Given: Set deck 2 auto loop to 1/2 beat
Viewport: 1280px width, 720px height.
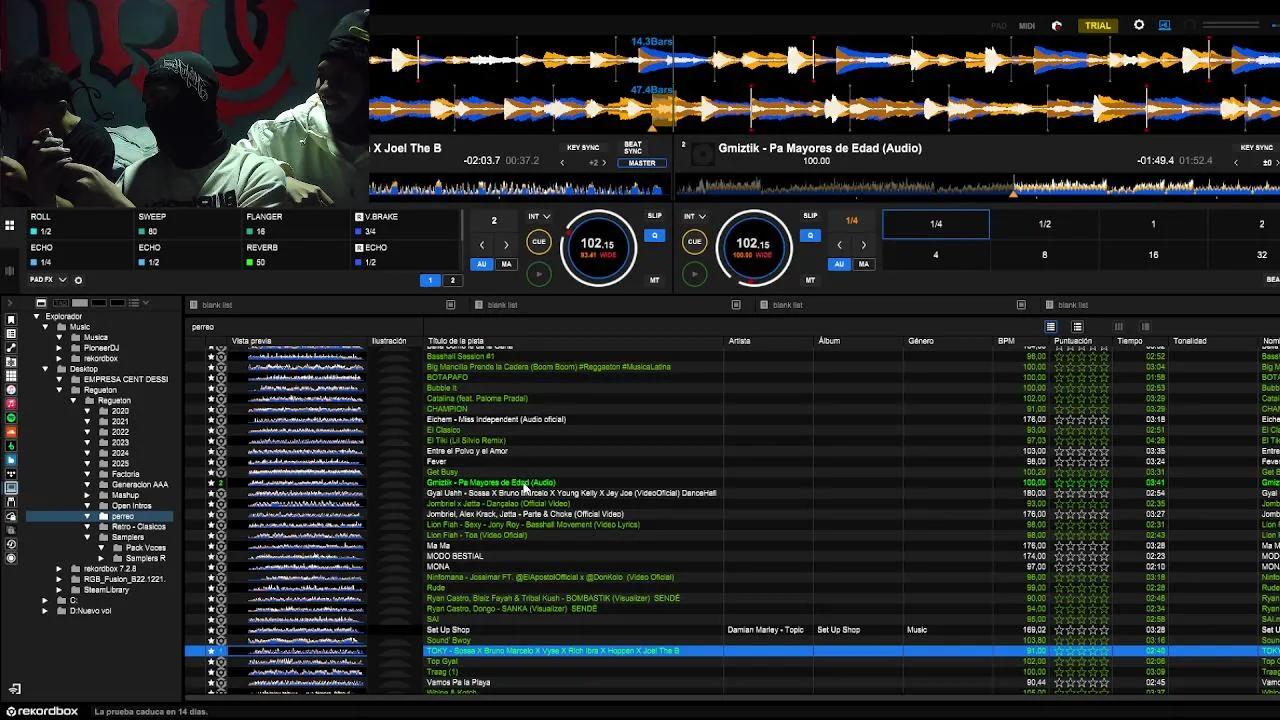Looking at the screenshot, I should point(1044,224).
